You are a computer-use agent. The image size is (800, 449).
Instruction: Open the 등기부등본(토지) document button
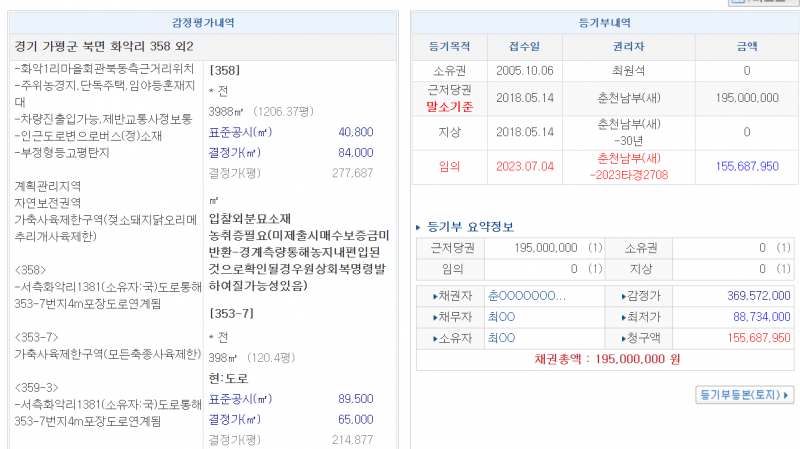[745, 395]
